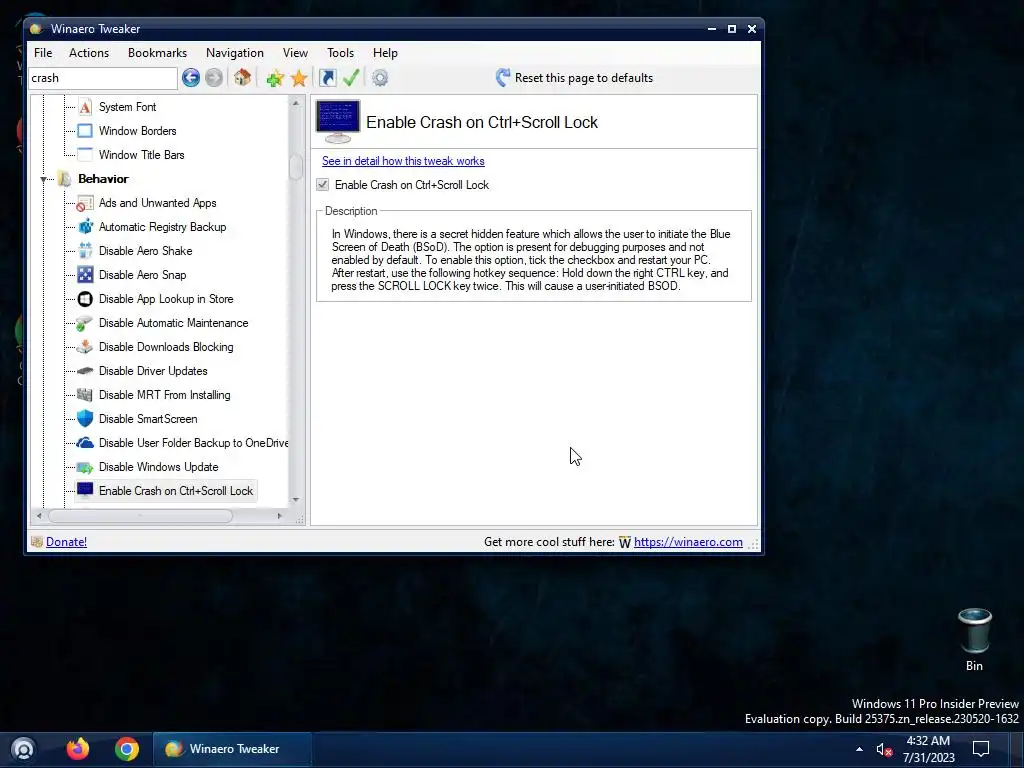This screenshot has height=768, width=1024.
Task: Open the Actions menu
Action: point(89,53)
